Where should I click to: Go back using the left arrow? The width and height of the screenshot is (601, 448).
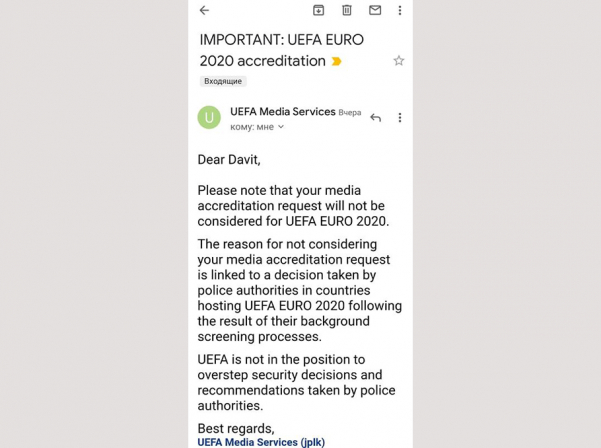[x=204, y=10]
